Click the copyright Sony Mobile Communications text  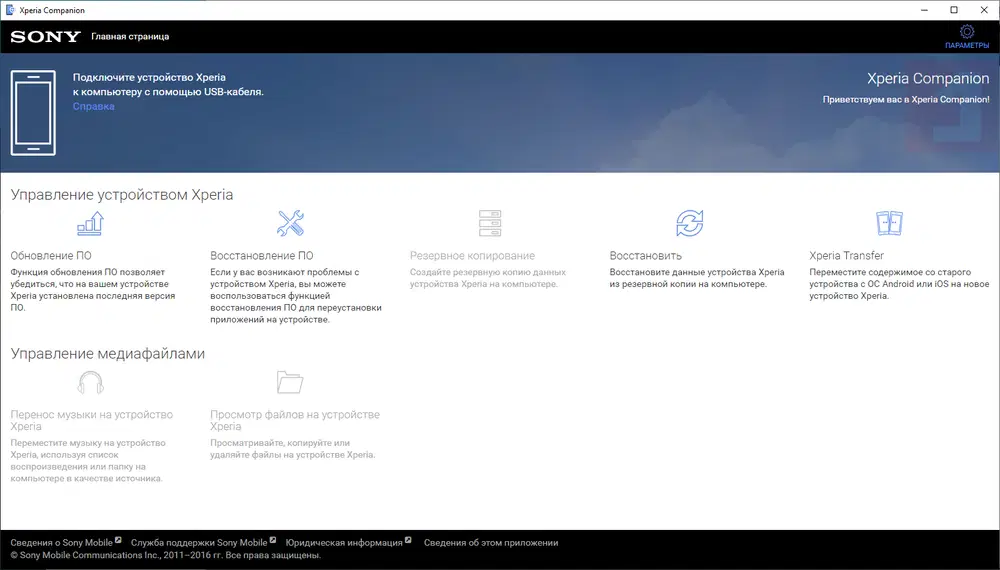click(x=165, y=555)
